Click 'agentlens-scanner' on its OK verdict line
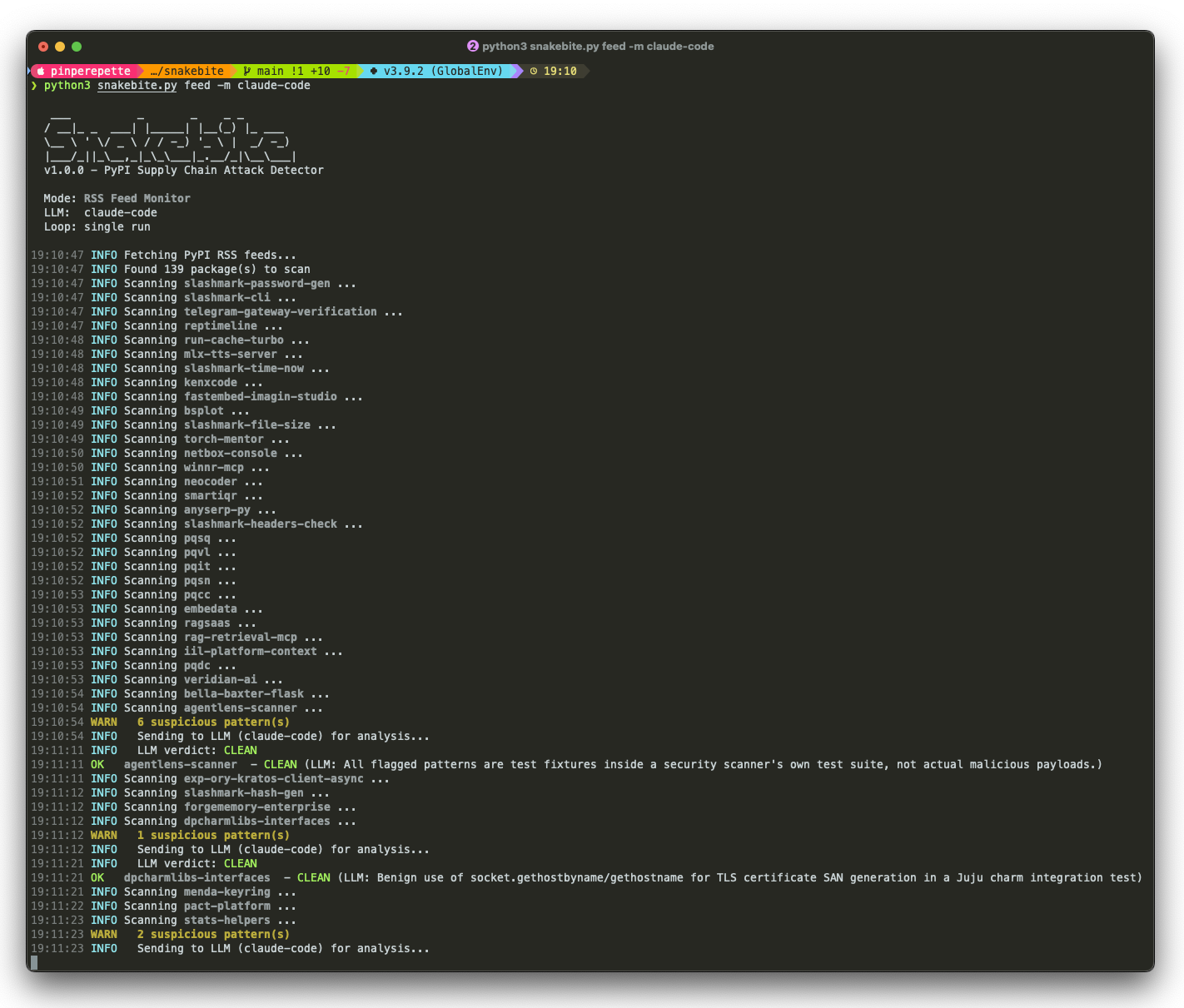This screenshot has width=1184, height=1008. tap(181, 765)
